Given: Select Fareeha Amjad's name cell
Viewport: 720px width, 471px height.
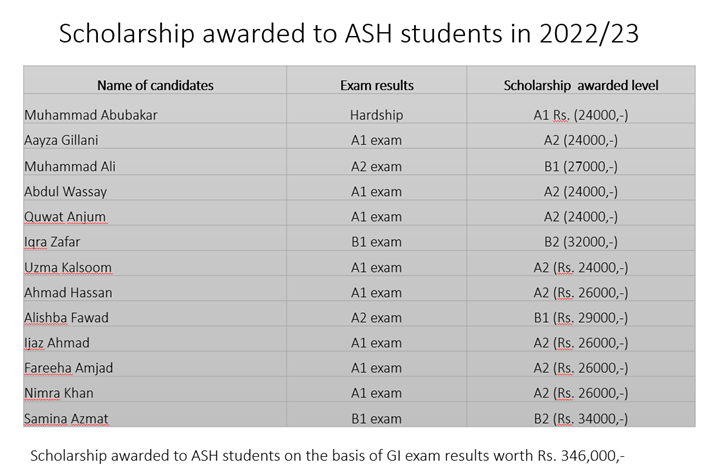Looking at the screenshot, I should coord(70,368).
